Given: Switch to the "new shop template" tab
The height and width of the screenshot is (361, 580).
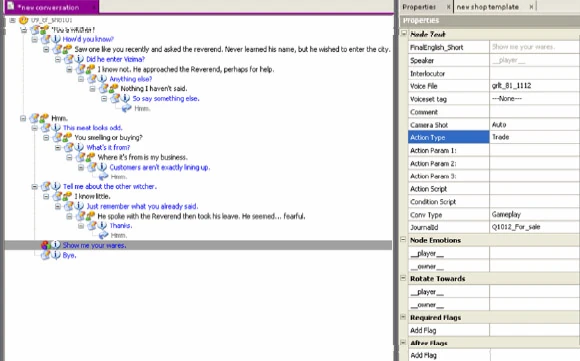Looking at the screenshot, I should 488,7.
